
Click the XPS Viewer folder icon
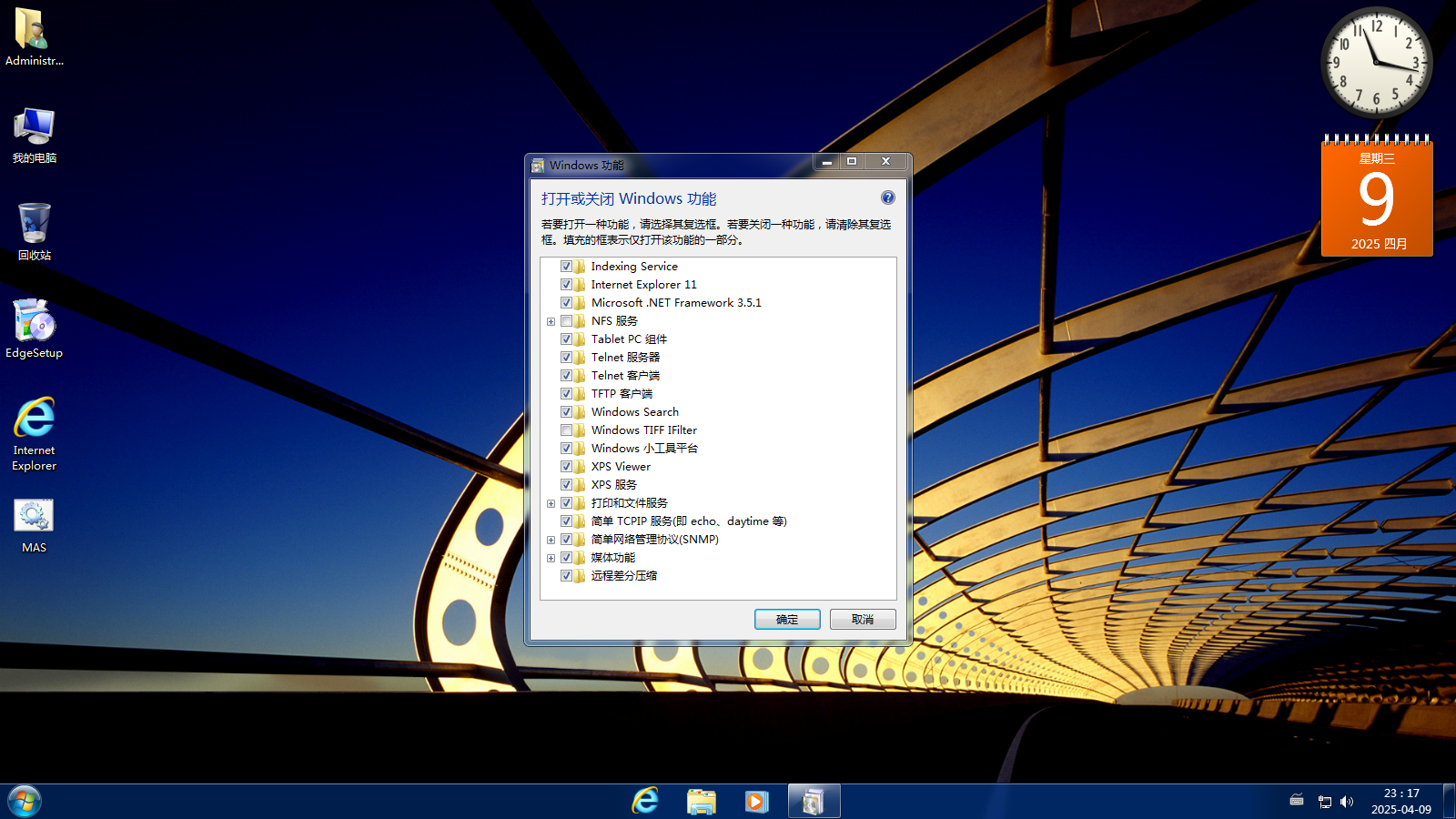[580, 467]
